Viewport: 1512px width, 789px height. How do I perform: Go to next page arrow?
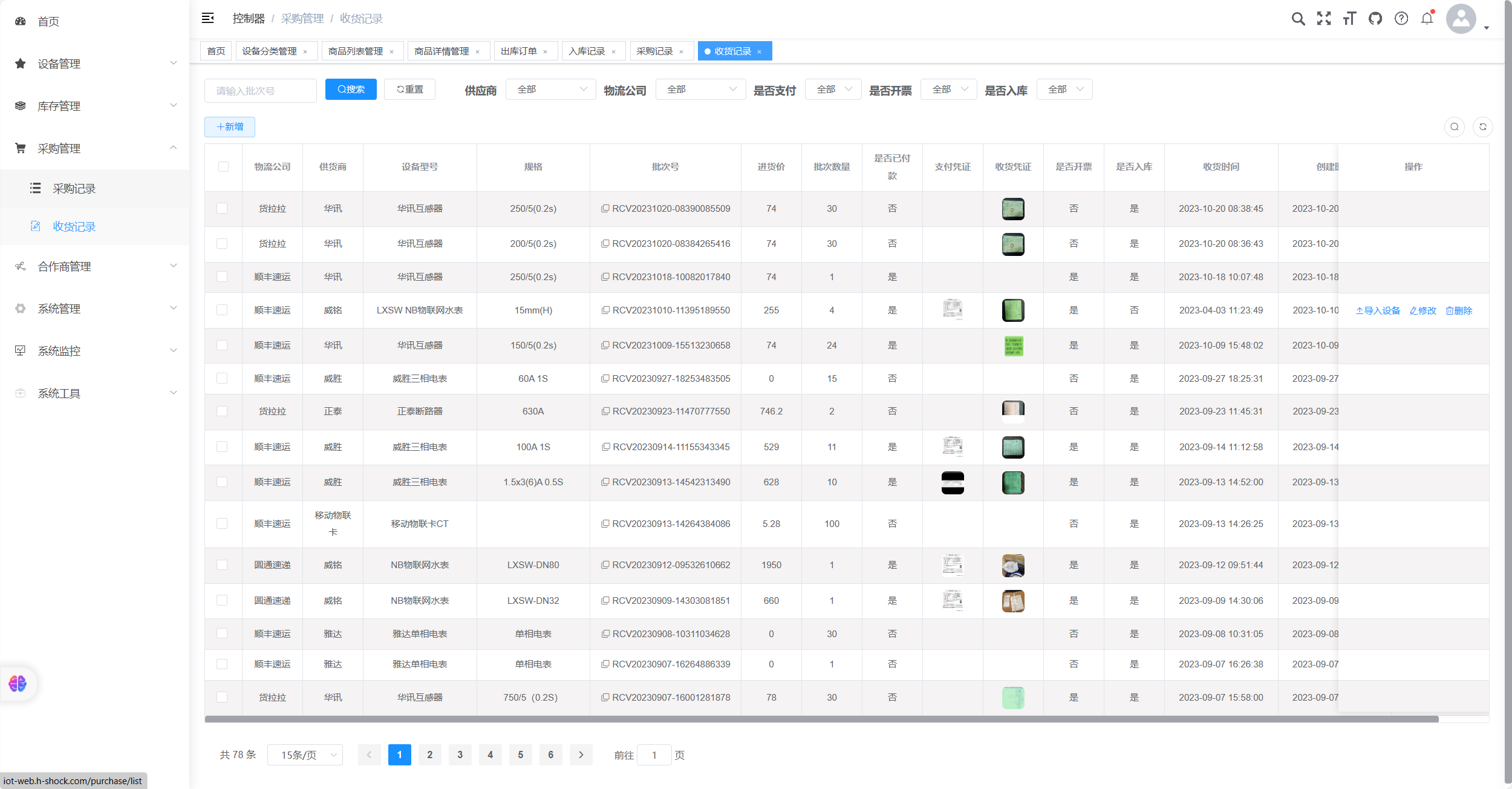click(581, 755)
